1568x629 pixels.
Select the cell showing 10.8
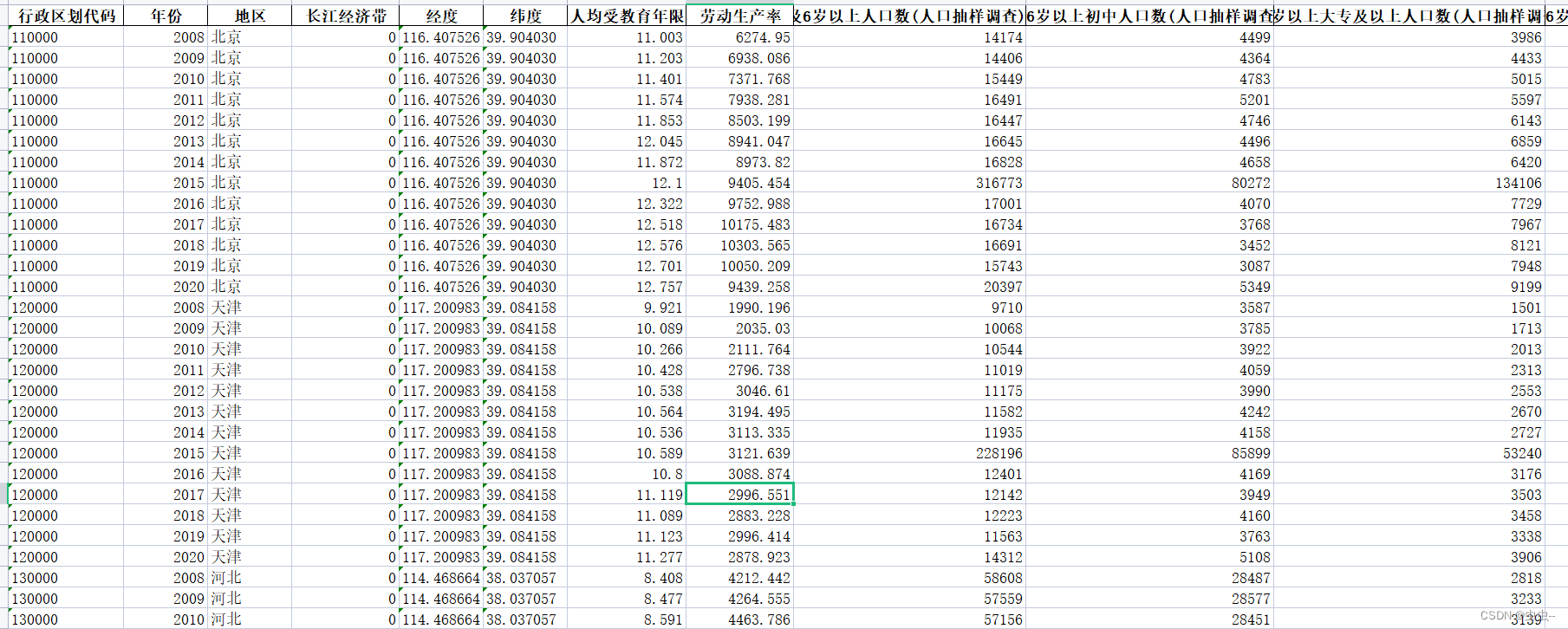(x=627, y=474)
